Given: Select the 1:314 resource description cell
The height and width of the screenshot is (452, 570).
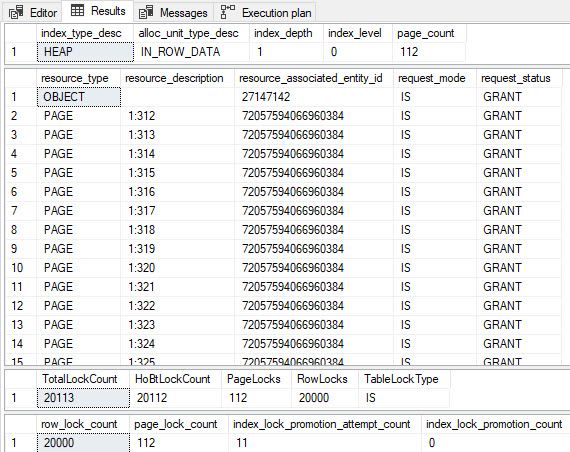Looking at the screenshot, I should [177, 154].
